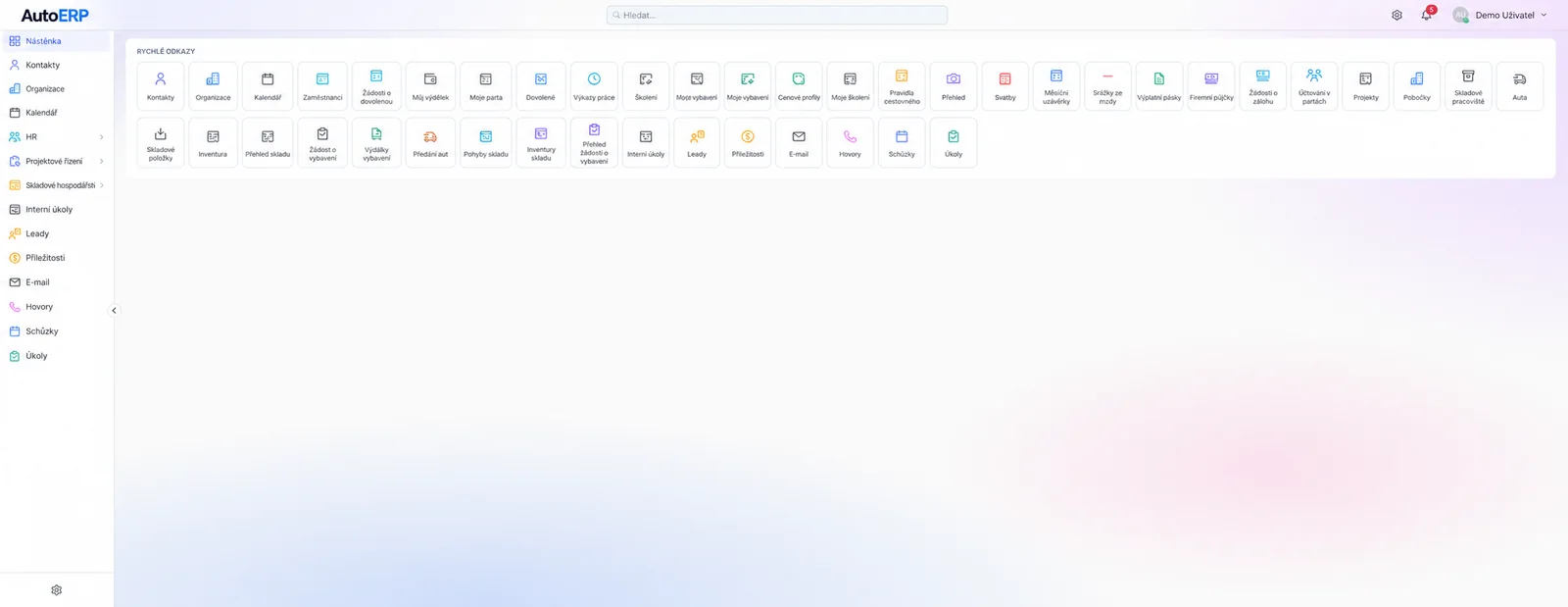Open the Moje parta quick link
This screenshot has height=607, width=1568.
click(486, 86)
